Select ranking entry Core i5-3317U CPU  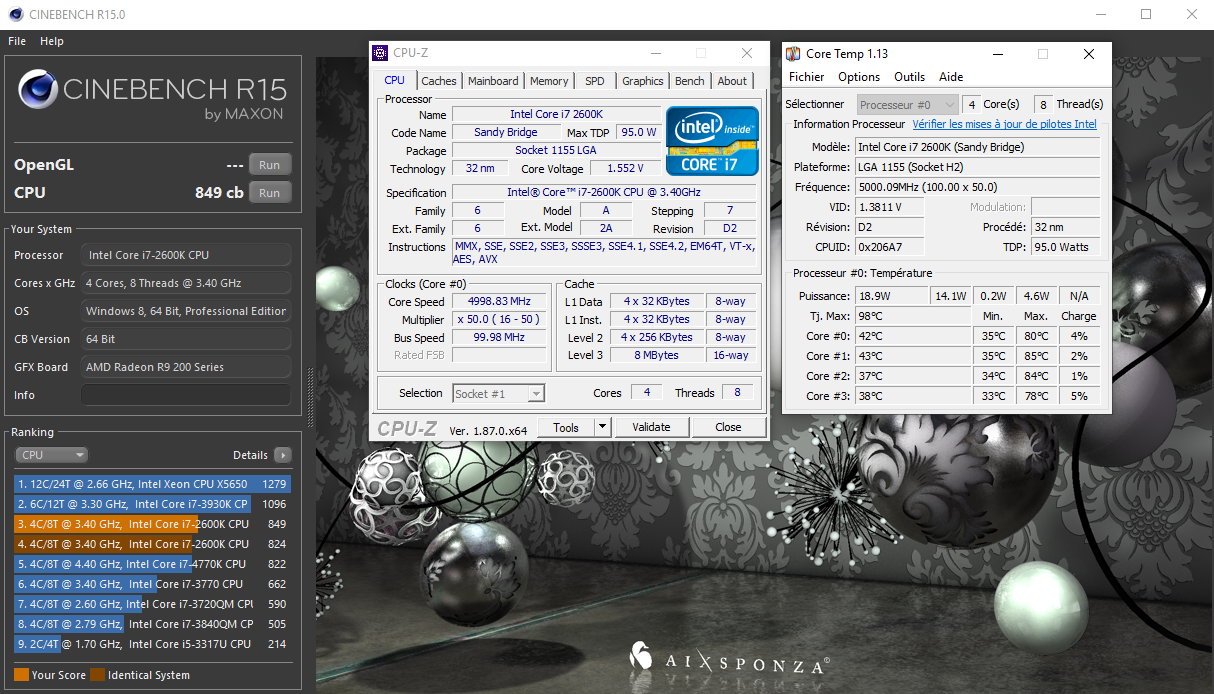[152, 644]
